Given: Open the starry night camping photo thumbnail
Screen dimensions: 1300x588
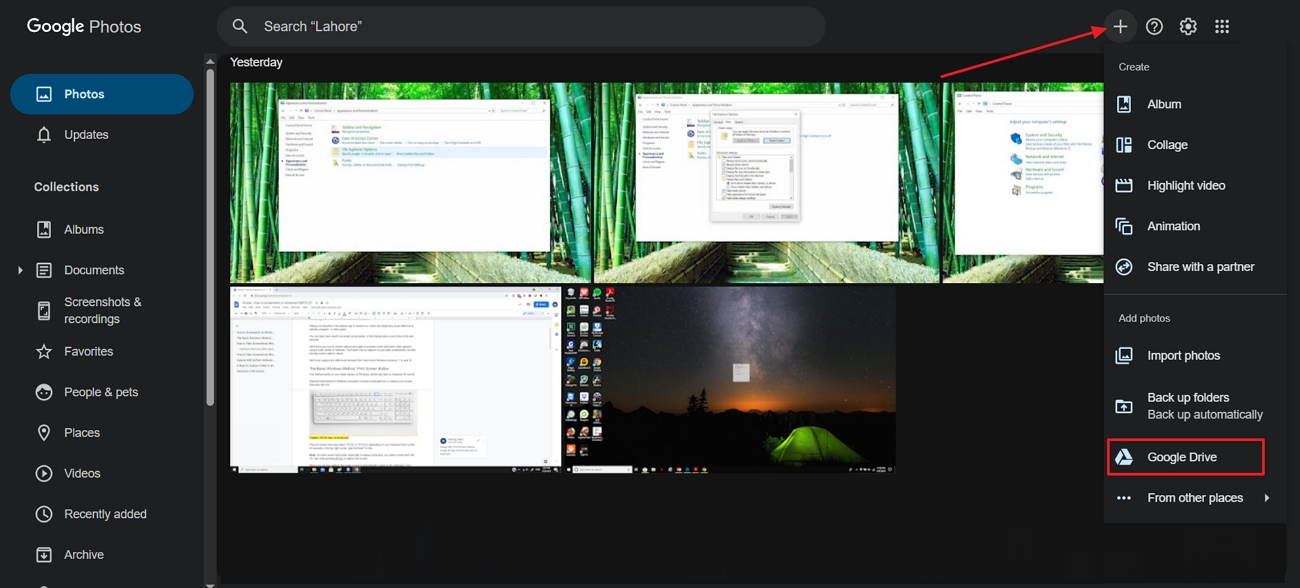Looking at the screenshot, I should pyautogui.click(x=730, y=380).
